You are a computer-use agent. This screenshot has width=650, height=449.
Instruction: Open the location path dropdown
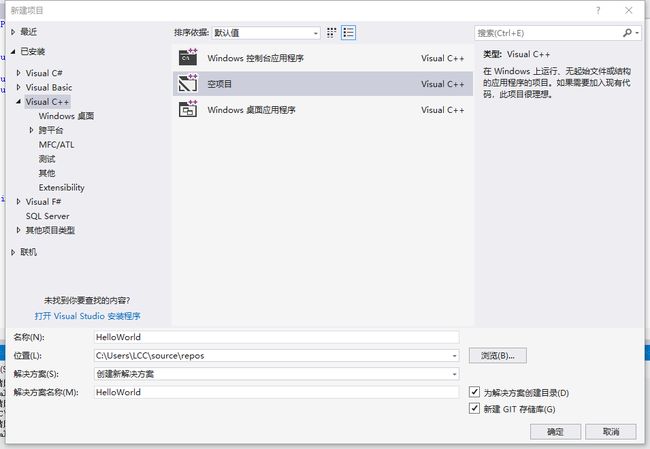click(x=454, y=356)
